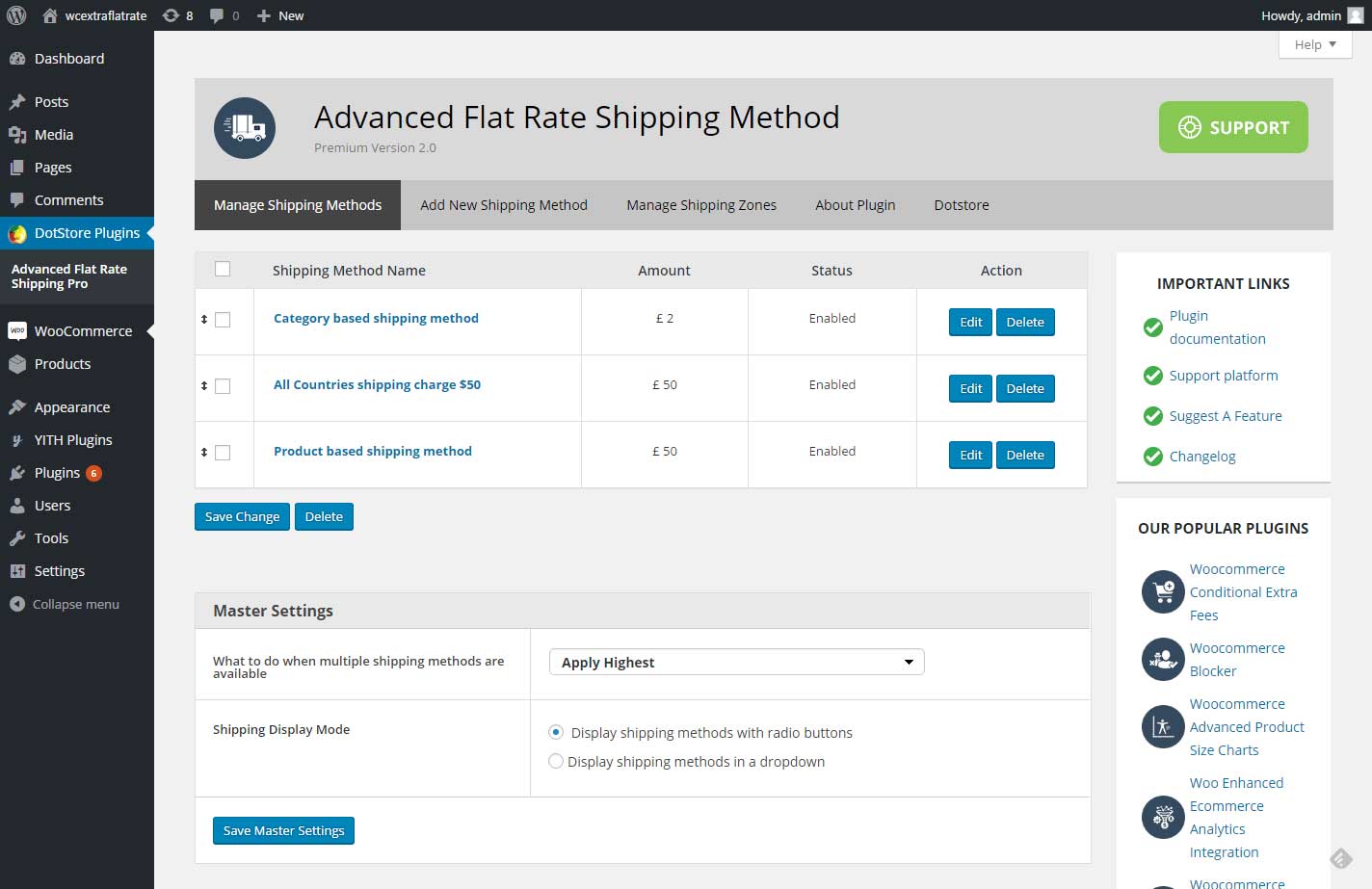The image size is (1372, 889).
Task: Toggle the select-all header checkbox
Action: pos(223,269)
